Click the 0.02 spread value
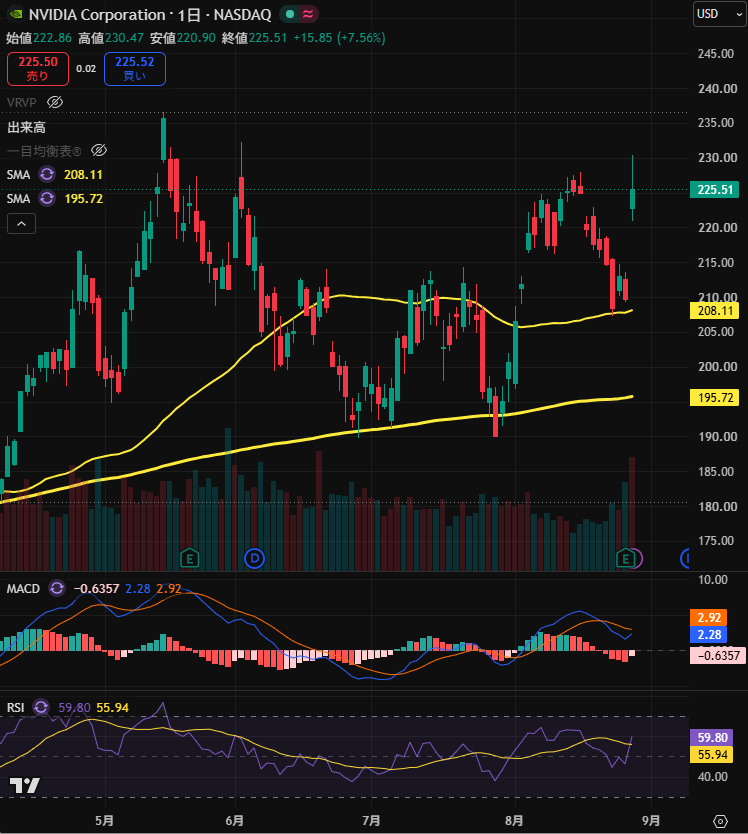 (86, 69)
